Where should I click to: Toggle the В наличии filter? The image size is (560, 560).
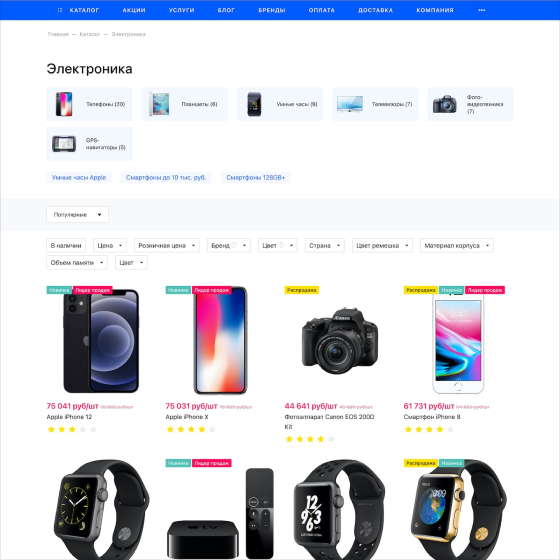pos(66,245)
